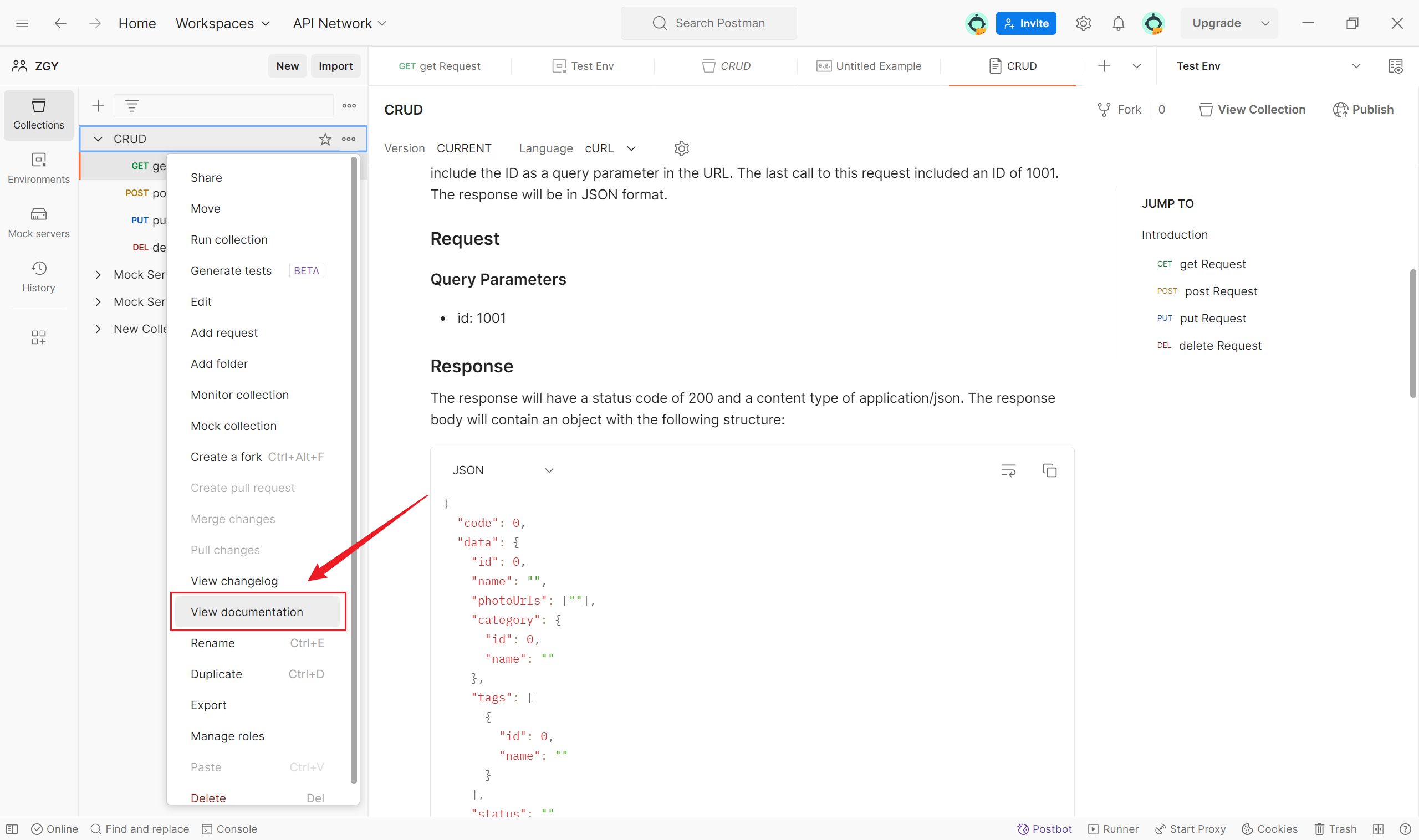Open a new tab with plus
Viewport: 1419px width, 840px height.
(1104, 66)
